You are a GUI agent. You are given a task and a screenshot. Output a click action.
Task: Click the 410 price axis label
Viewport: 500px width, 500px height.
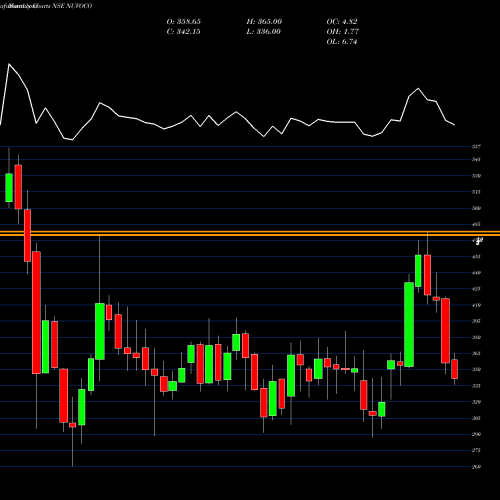[x=476, y=305]
